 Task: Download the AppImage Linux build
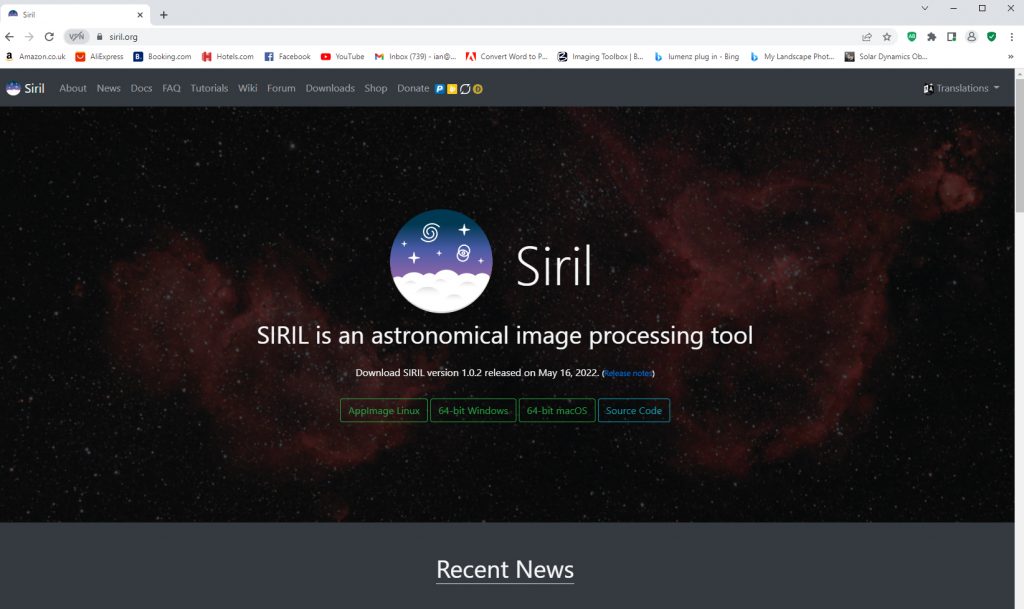point(384,411)
